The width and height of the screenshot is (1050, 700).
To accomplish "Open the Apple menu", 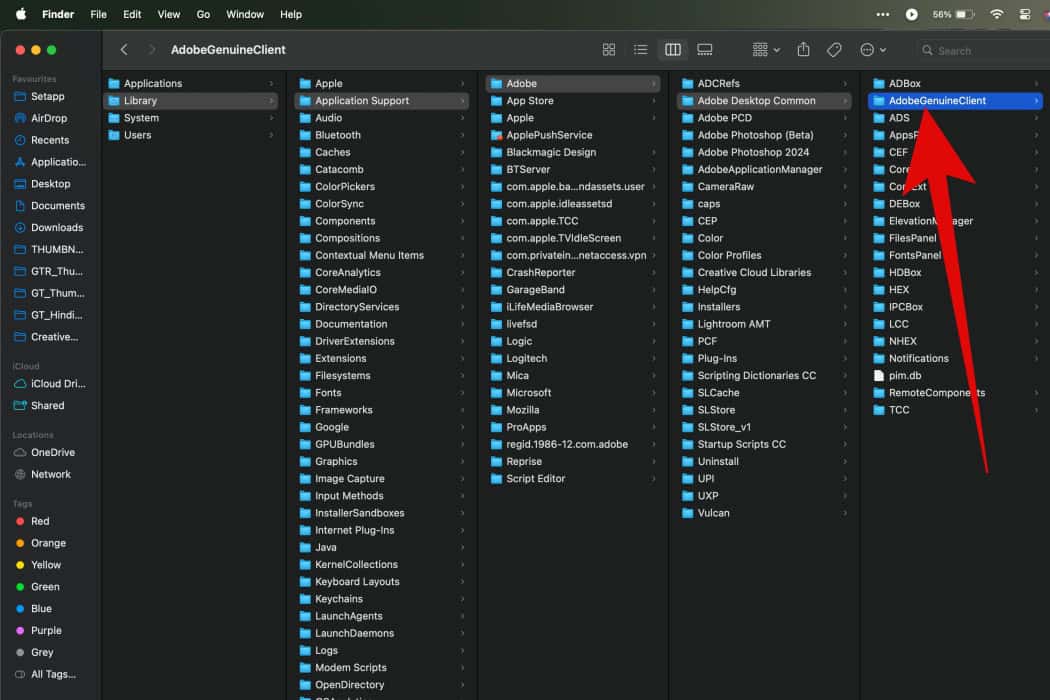I will (x=20, y=15).
